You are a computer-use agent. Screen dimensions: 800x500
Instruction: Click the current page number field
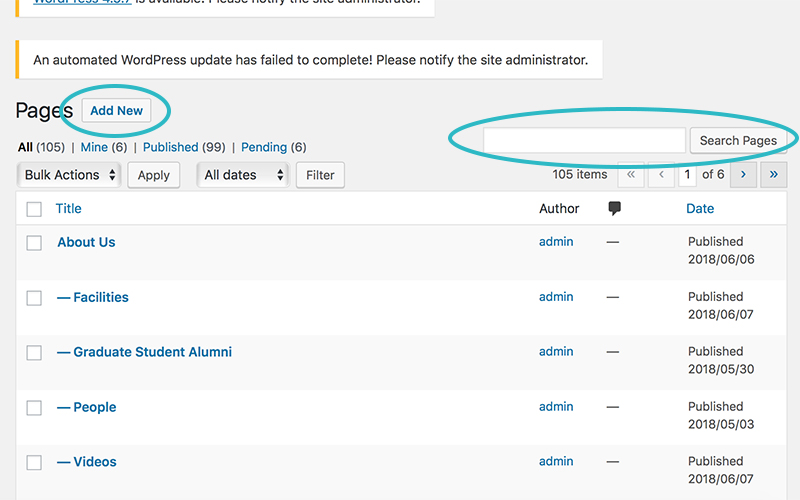(x=687, y=174)
